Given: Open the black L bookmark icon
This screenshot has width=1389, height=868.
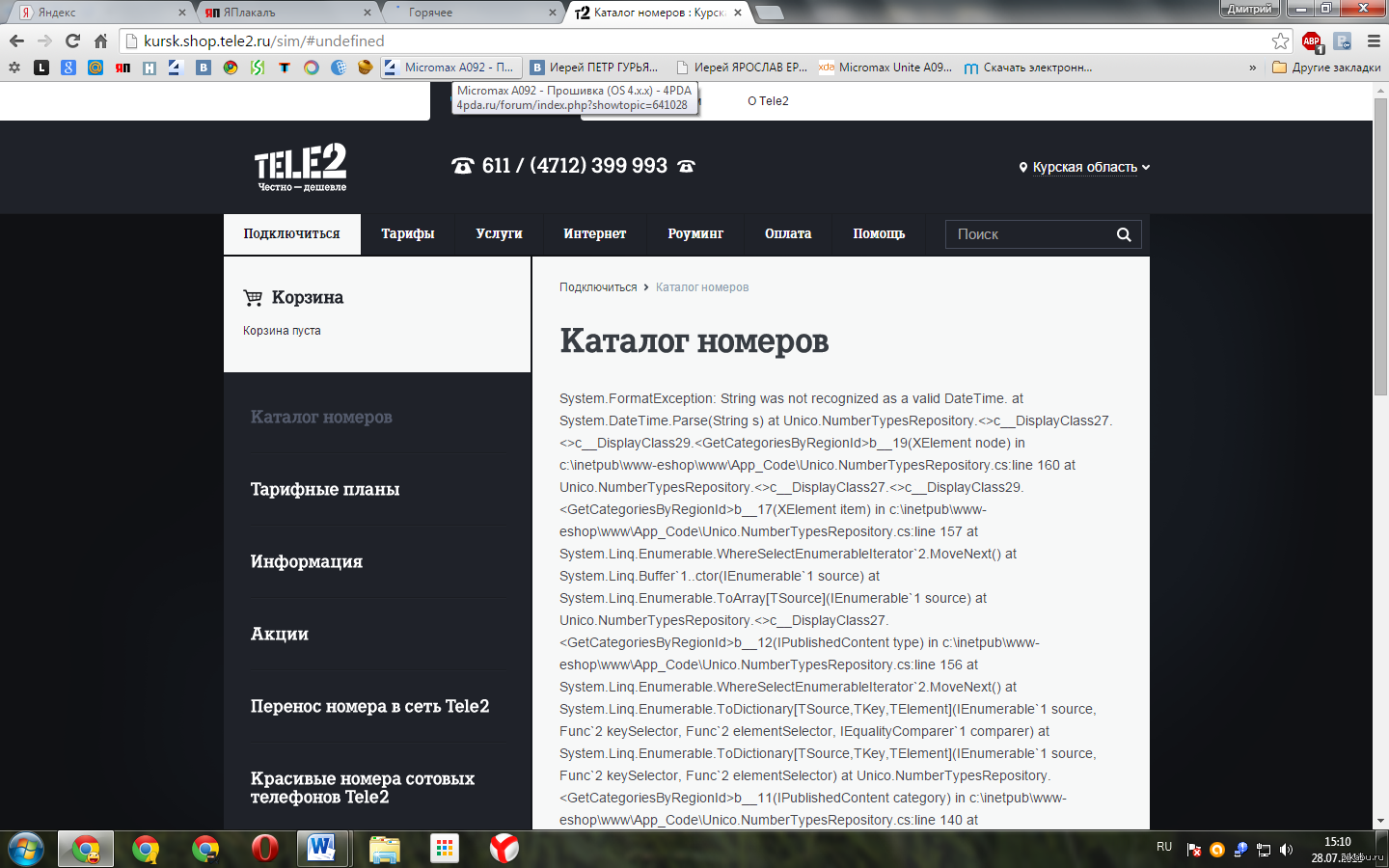Looking at the screenshot, I should [x=41, y=68].
